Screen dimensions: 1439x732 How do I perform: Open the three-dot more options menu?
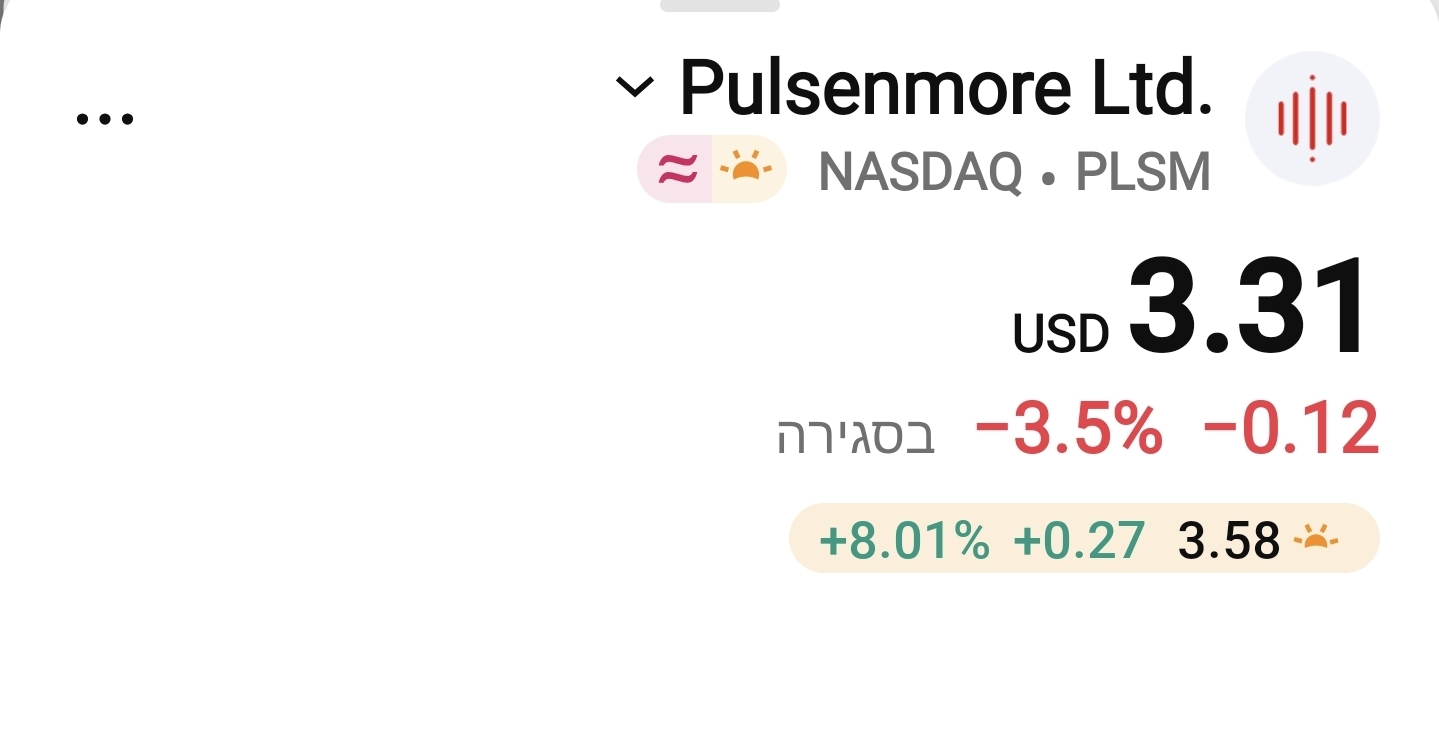(105, 119)
